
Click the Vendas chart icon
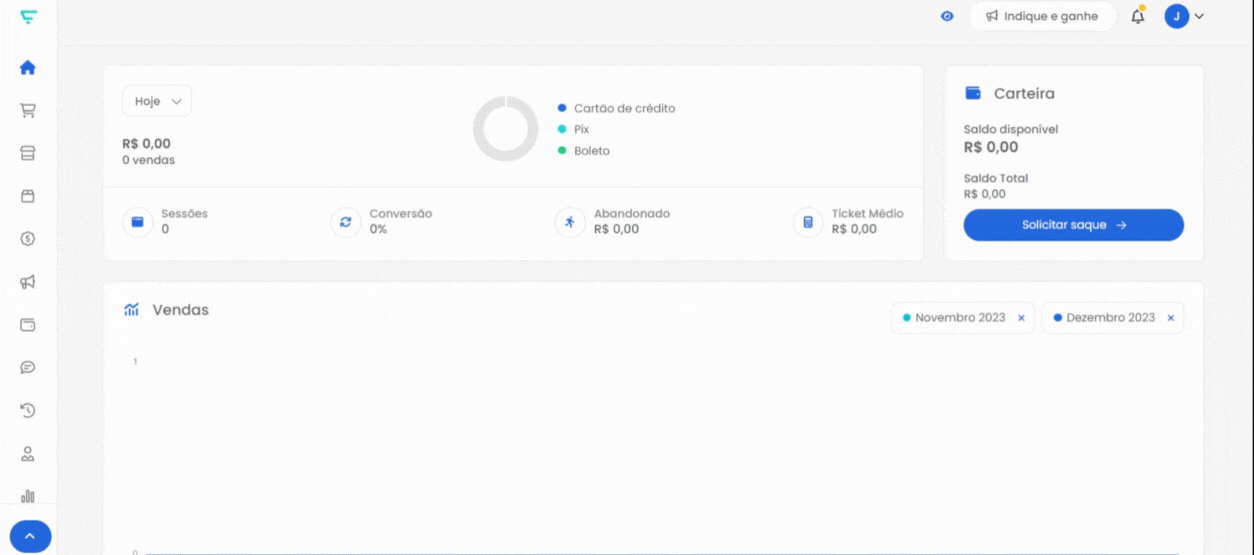coord(132,310)
